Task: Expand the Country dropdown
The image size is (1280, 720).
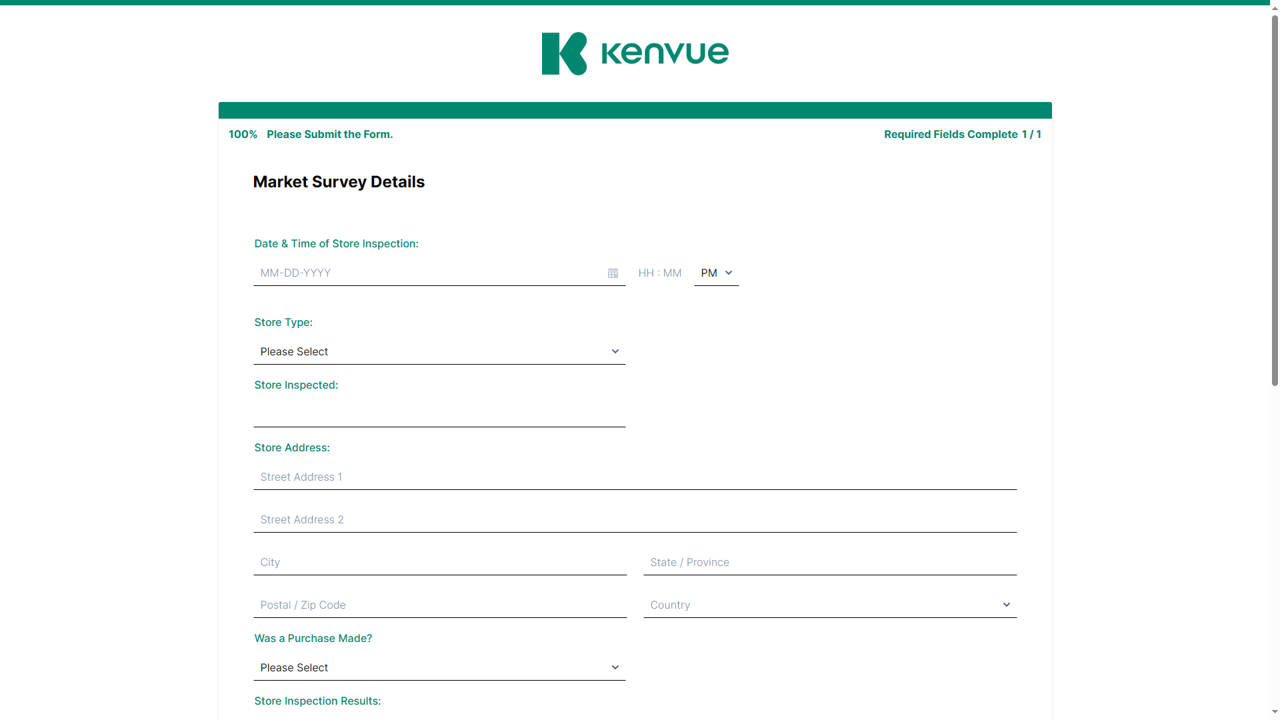Action: (829, 604)
